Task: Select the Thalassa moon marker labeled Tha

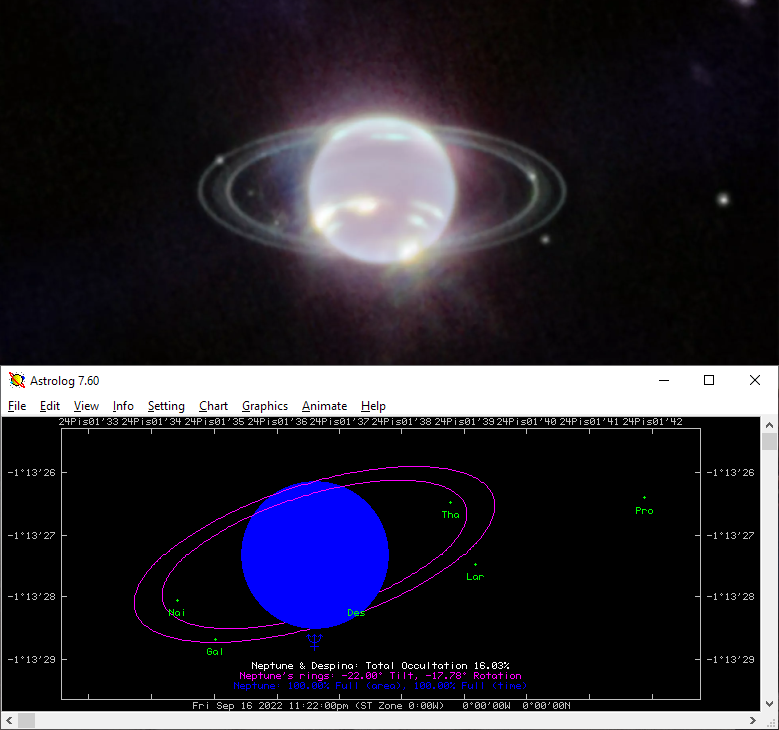Action: pyautogui.click(x=451, y=514)
